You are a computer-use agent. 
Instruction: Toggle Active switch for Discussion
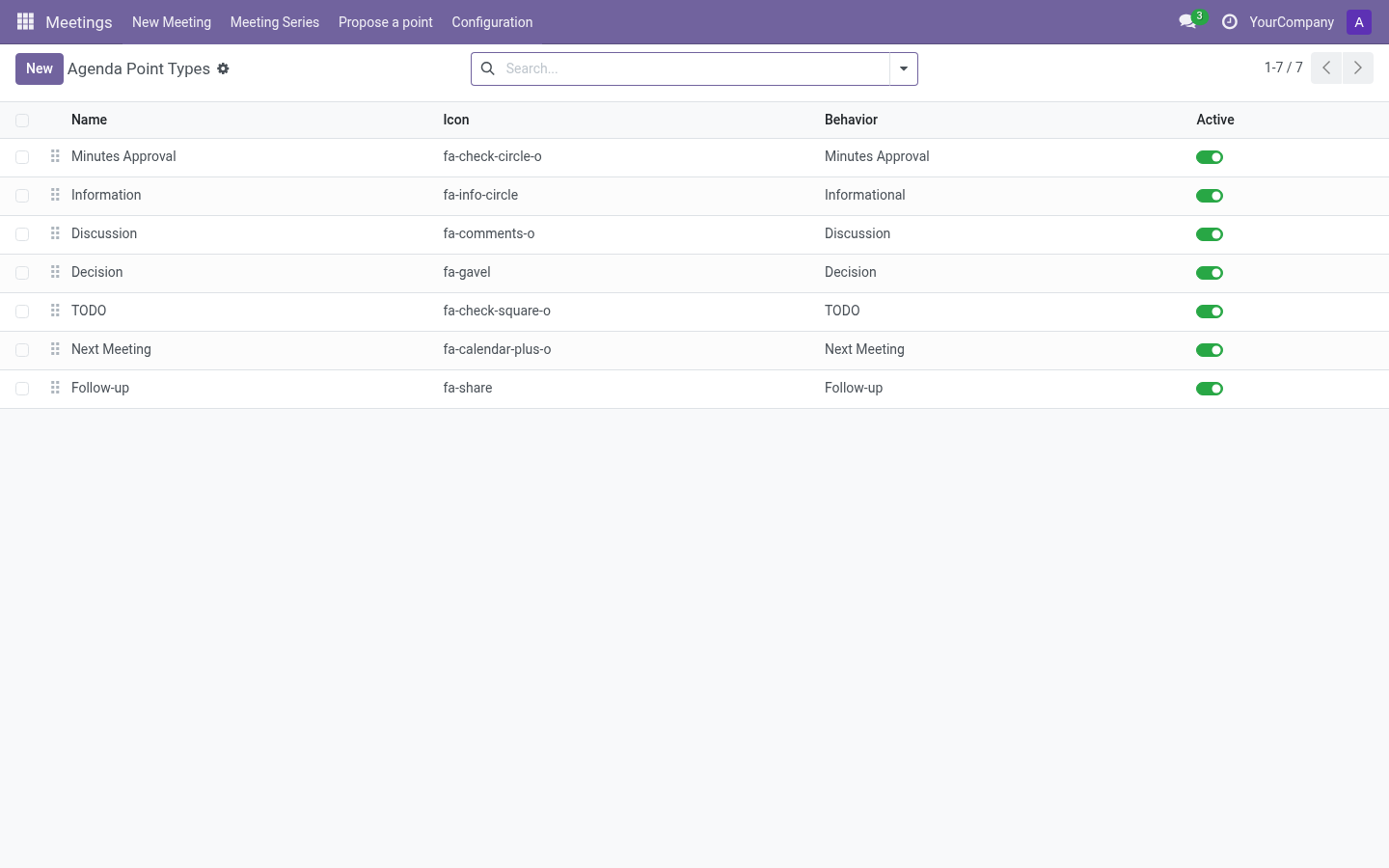(x=1210, y=234)
